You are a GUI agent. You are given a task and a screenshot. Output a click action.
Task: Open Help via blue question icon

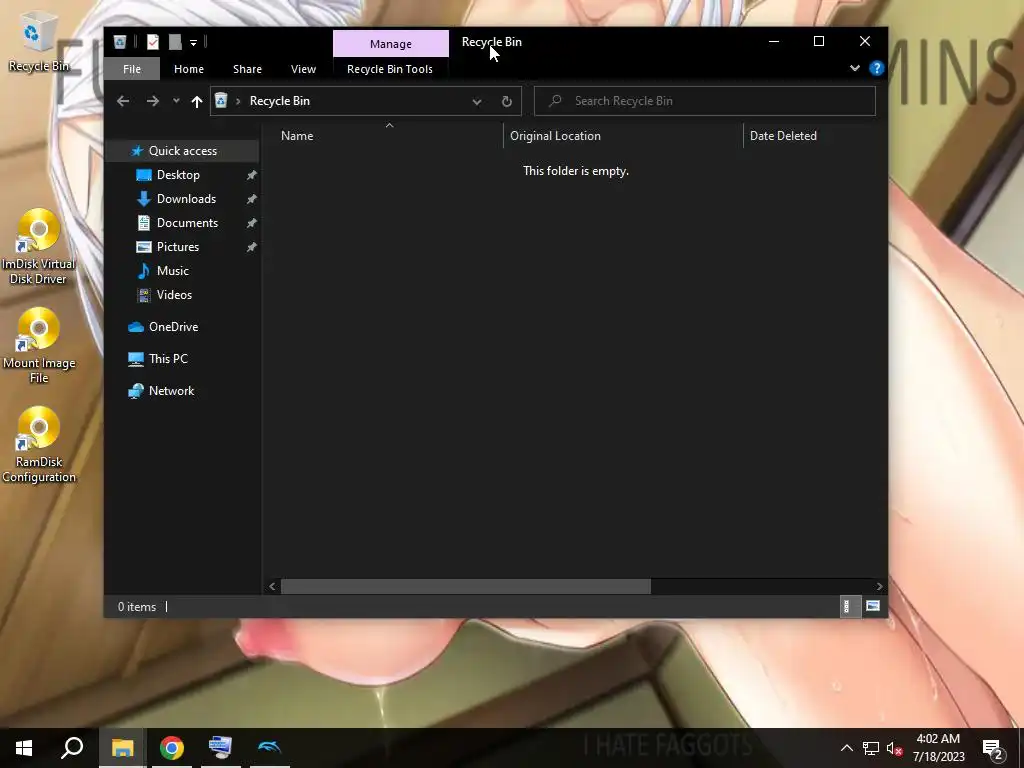[x=876, y=68]
